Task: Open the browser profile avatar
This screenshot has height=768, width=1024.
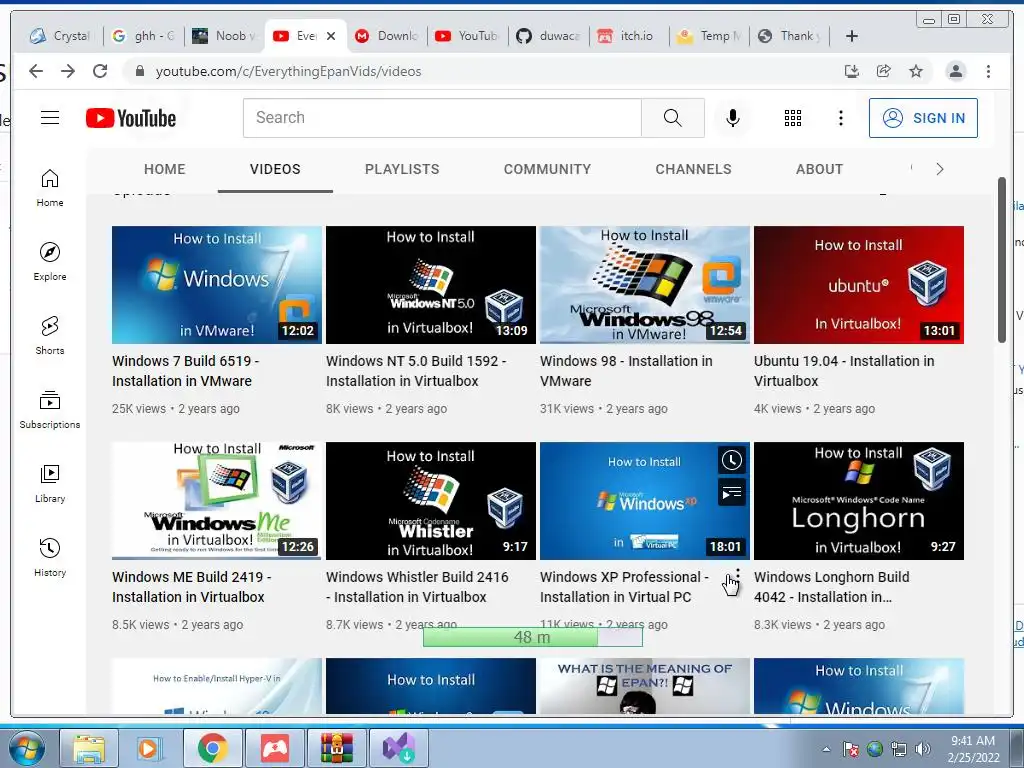Action: point(955,71)
